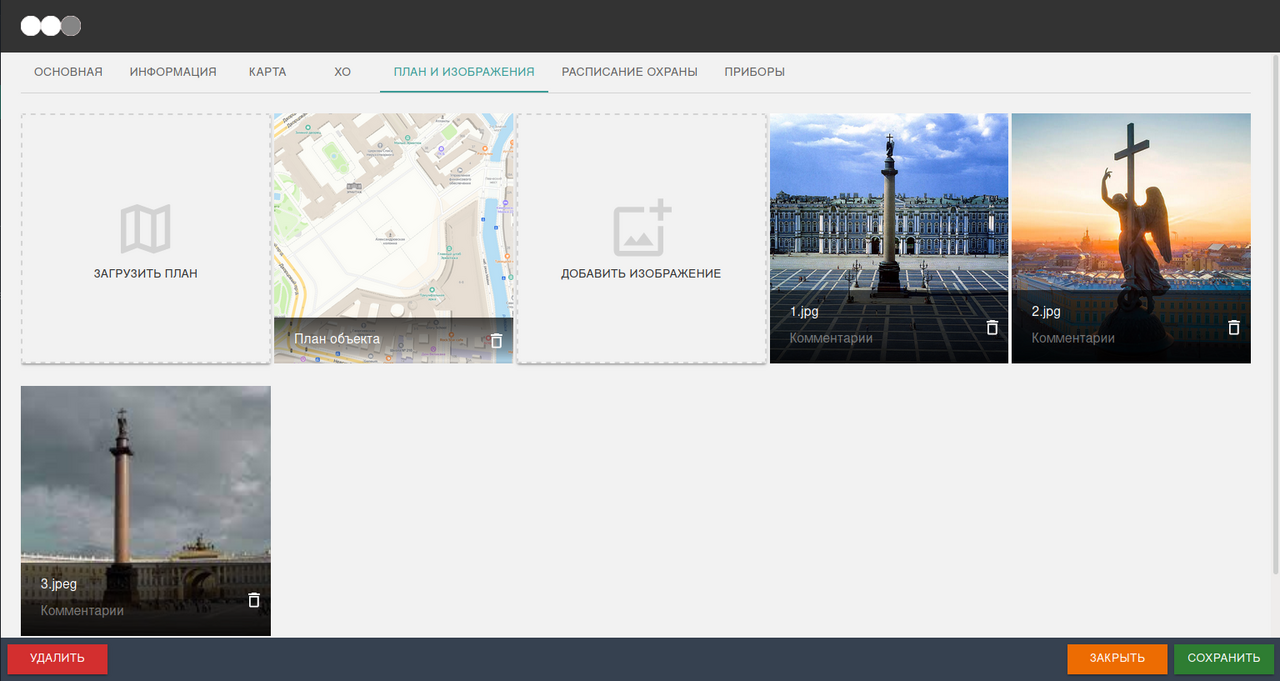Delete 1.jpg using its trash icon
This screenshot has height=681, width=1280.
pyautogui.click(x=992, y=327)
